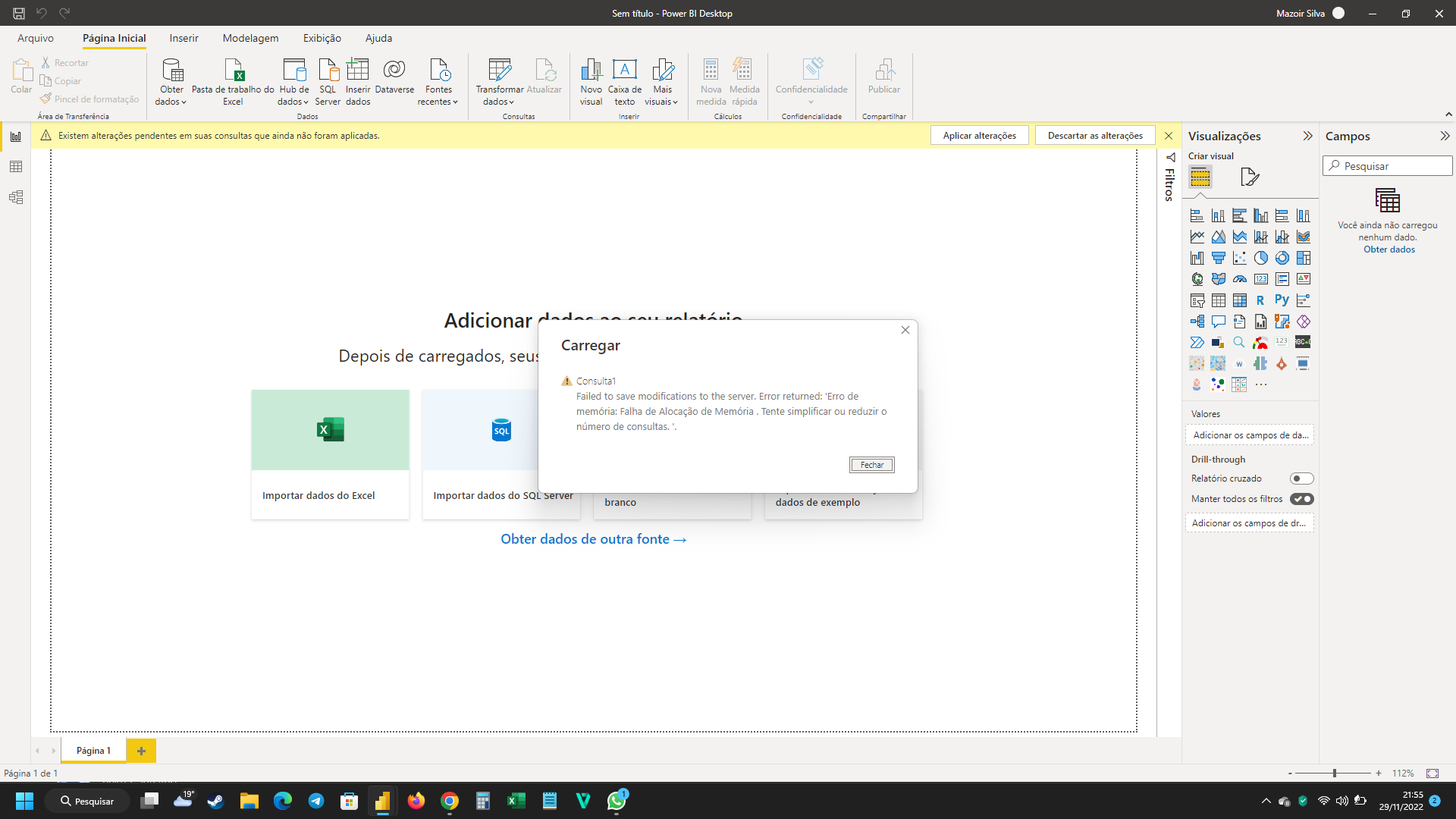Choose the area chart visual
The height and width of the screenshot is (819, 1456).
click(x=1218, y=237)
